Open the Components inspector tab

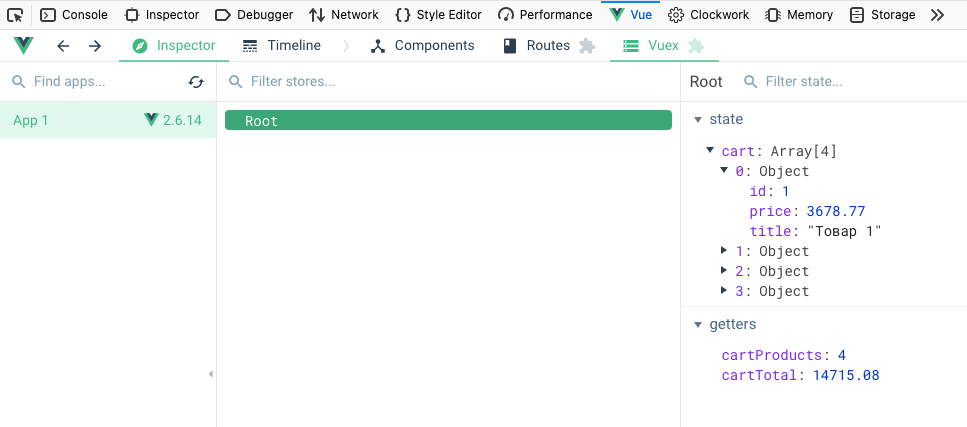(422, 46)
